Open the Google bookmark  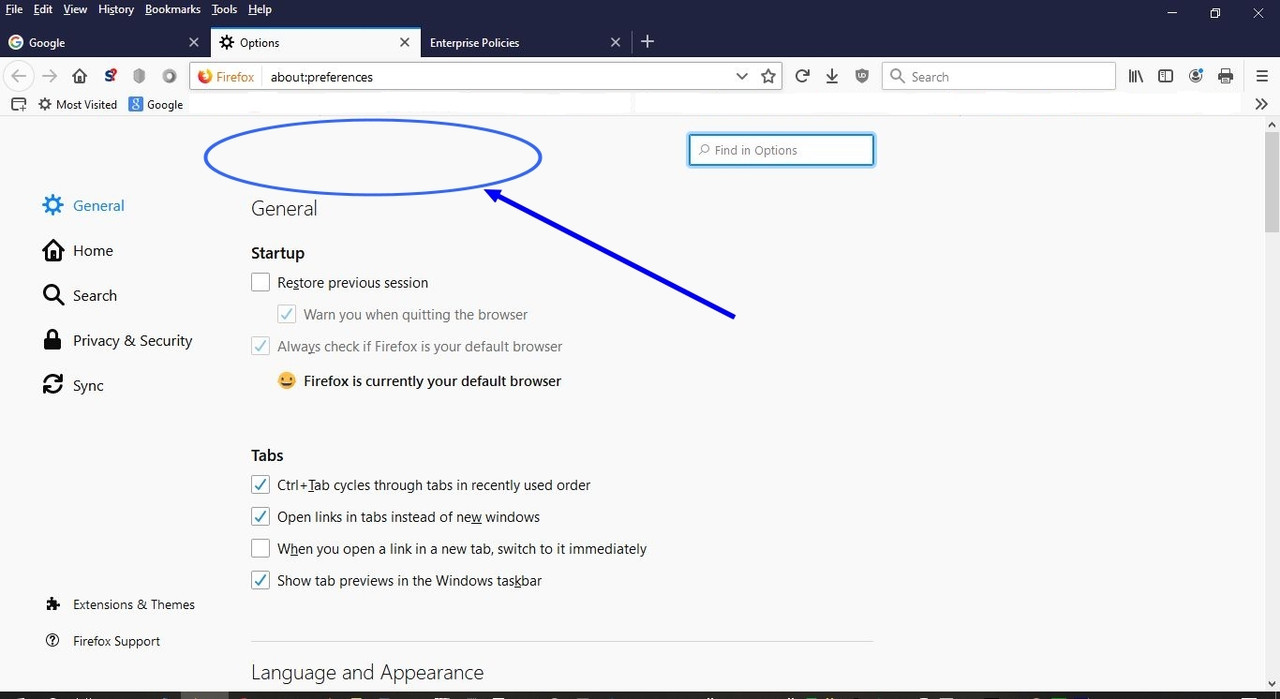click(x=156, y=104)
